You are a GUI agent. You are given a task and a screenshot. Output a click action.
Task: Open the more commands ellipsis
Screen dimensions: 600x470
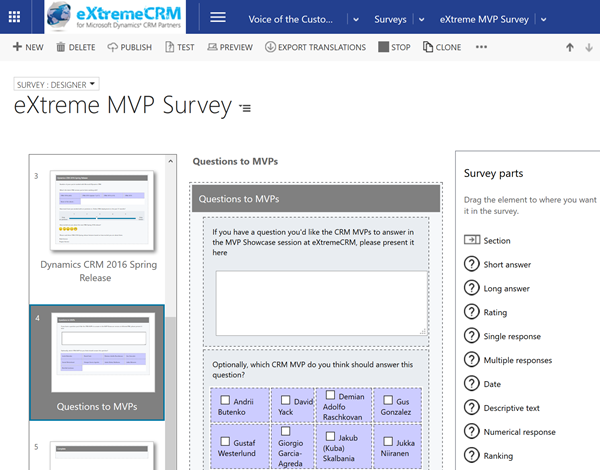(481, 47)
